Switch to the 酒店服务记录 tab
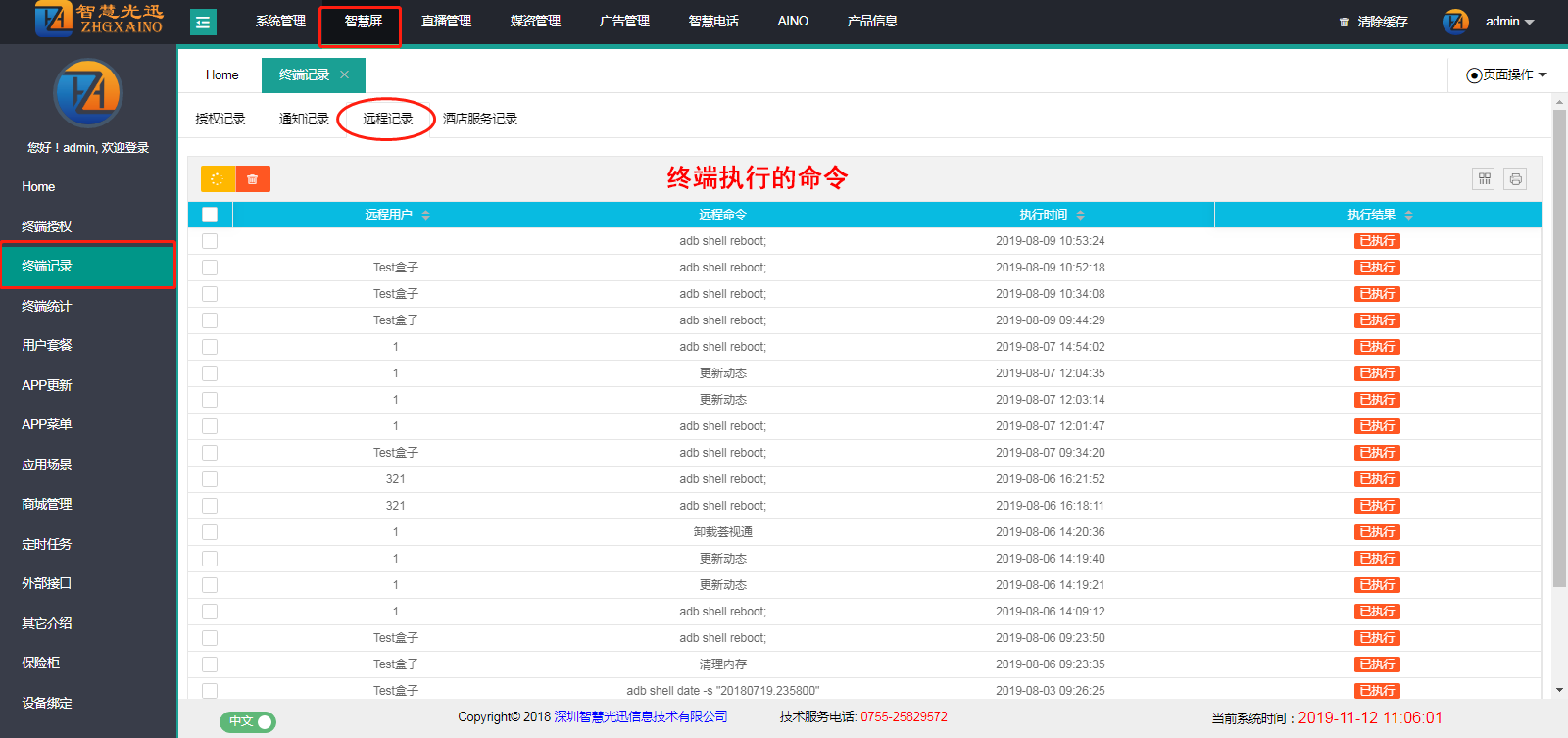Viewport: 1568px width, 738px height. (x=479, y=119)
